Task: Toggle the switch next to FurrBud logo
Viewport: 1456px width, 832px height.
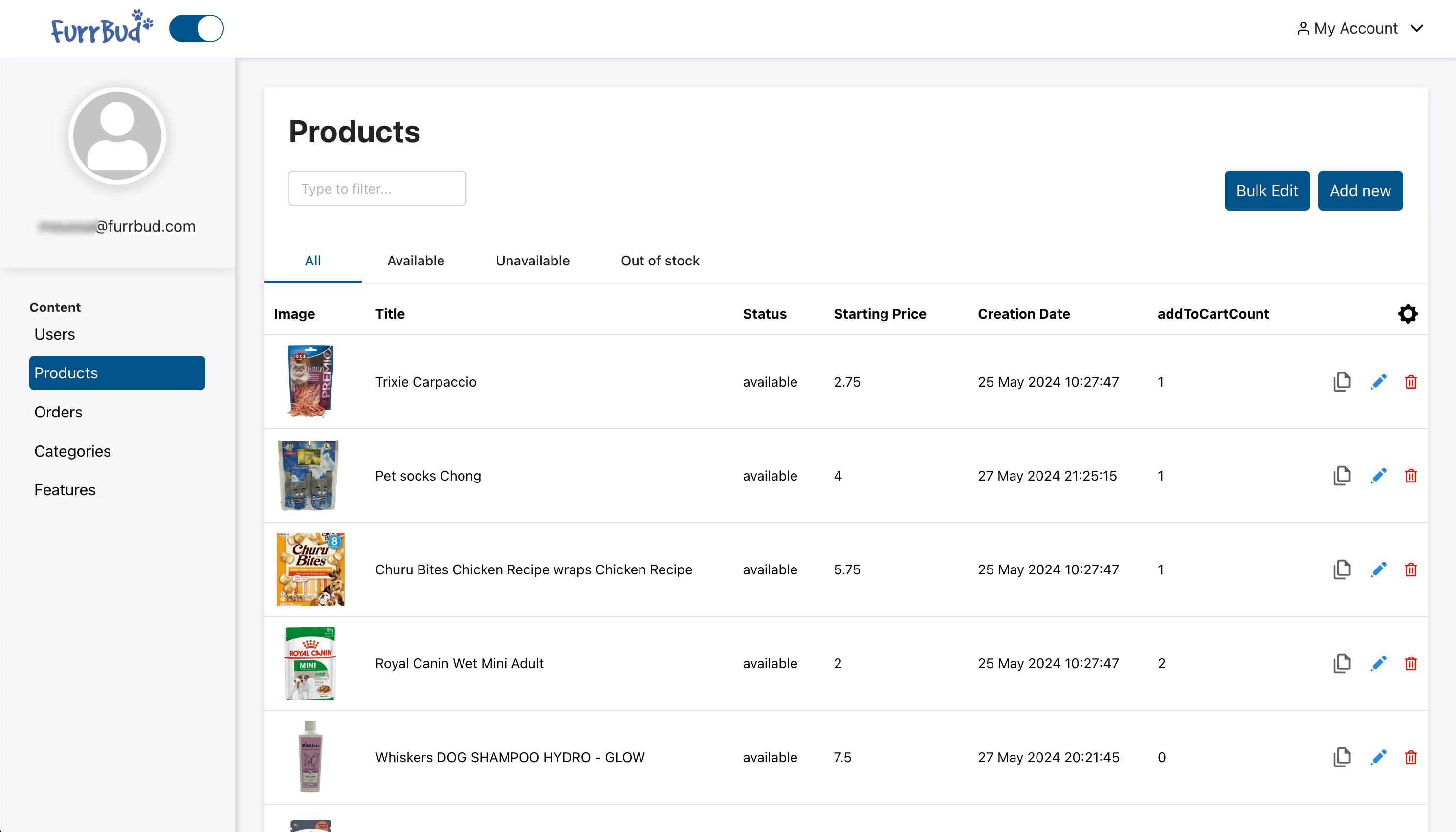Action: tap(196, 28)
